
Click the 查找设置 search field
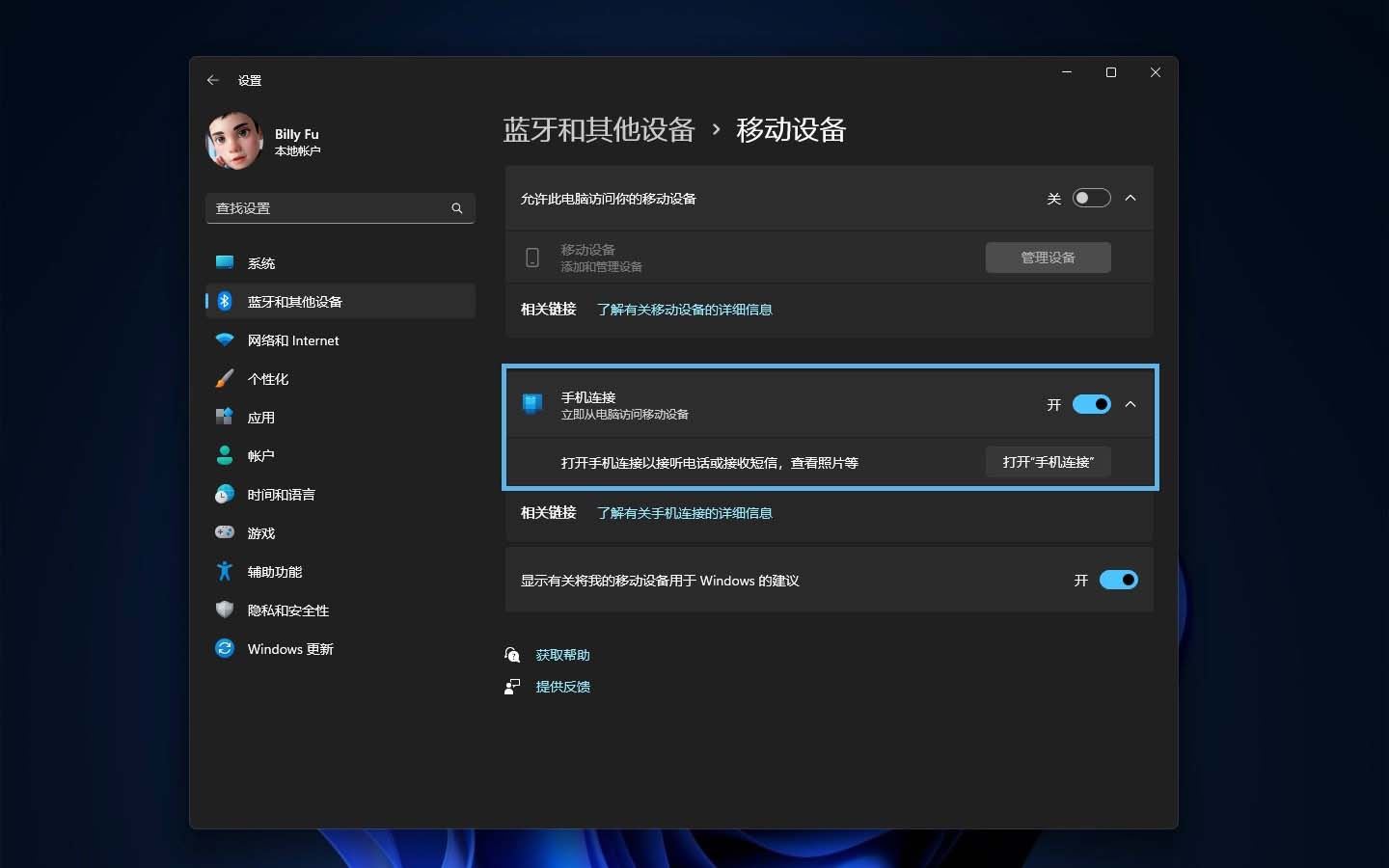click(x=328, y=208)
